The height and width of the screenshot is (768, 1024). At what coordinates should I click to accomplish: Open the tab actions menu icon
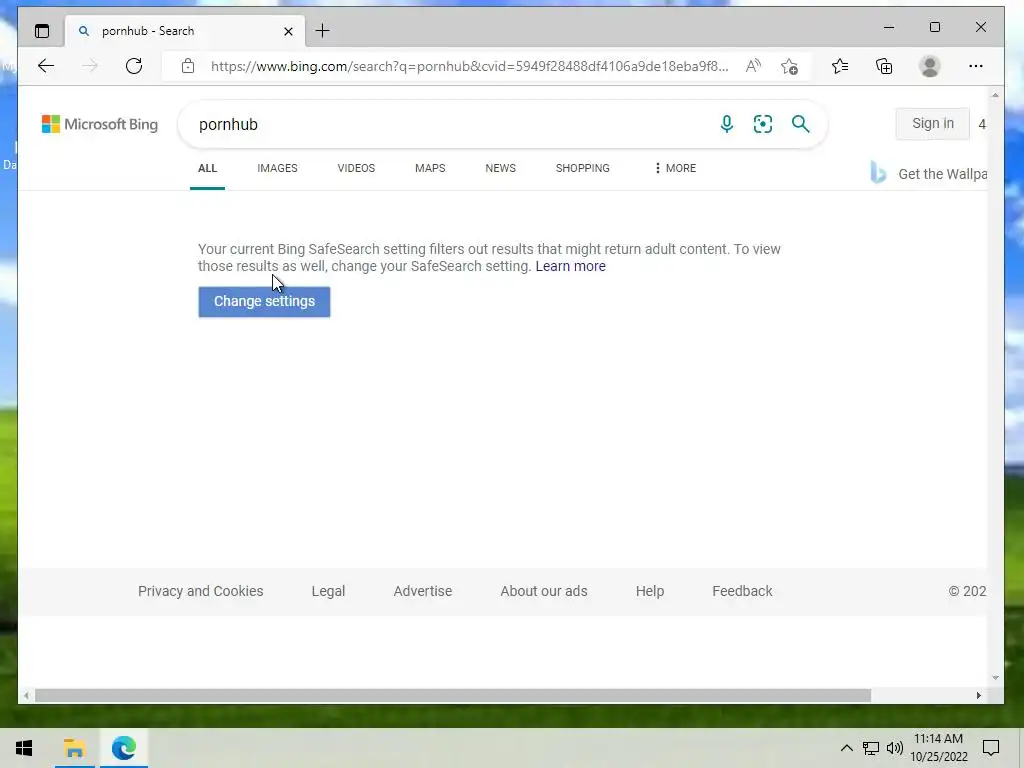pos(42,31)
